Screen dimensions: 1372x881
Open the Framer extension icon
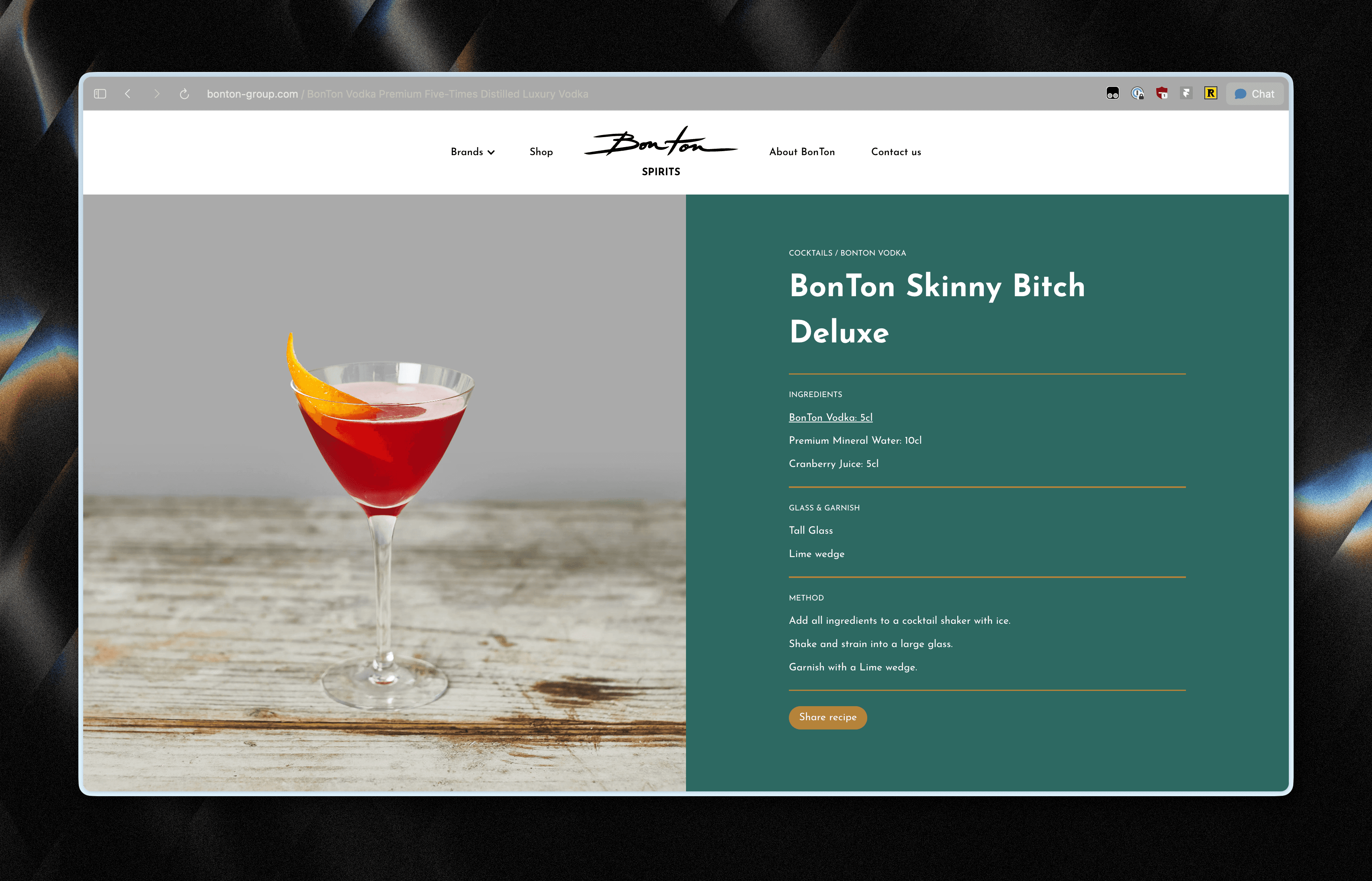point(1186,93)
